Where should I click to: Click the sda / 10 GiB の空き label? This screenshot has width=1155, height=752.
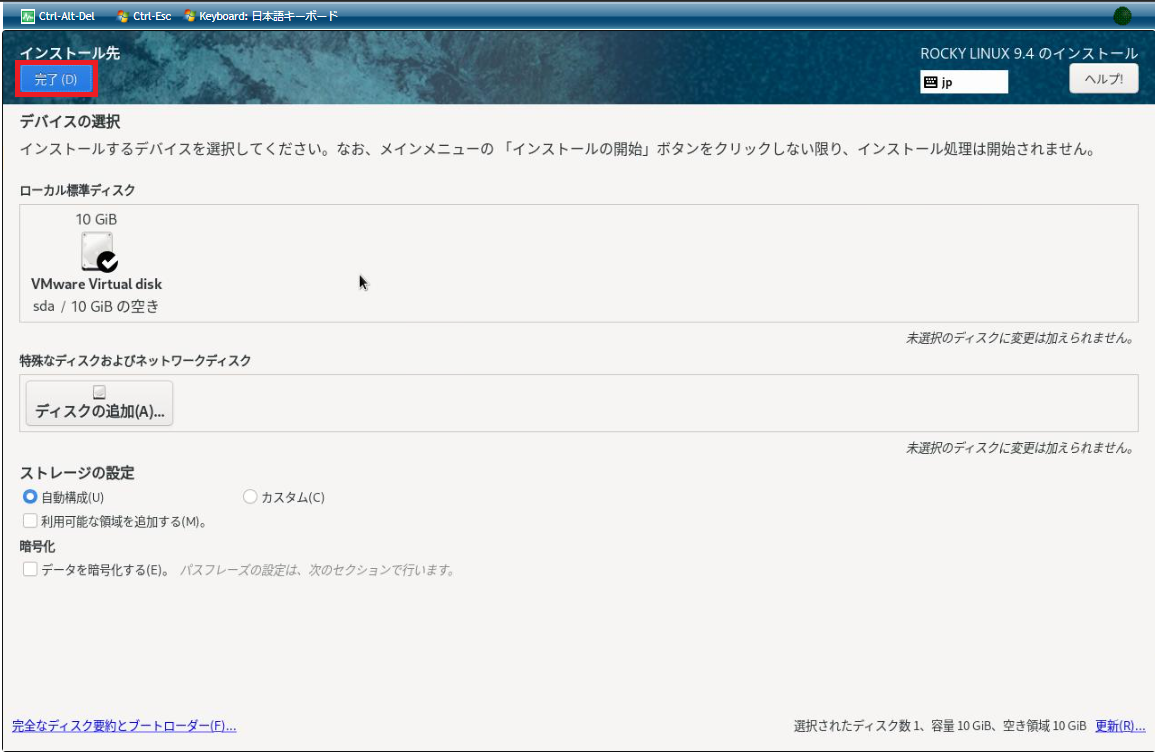tap(96, 306)
